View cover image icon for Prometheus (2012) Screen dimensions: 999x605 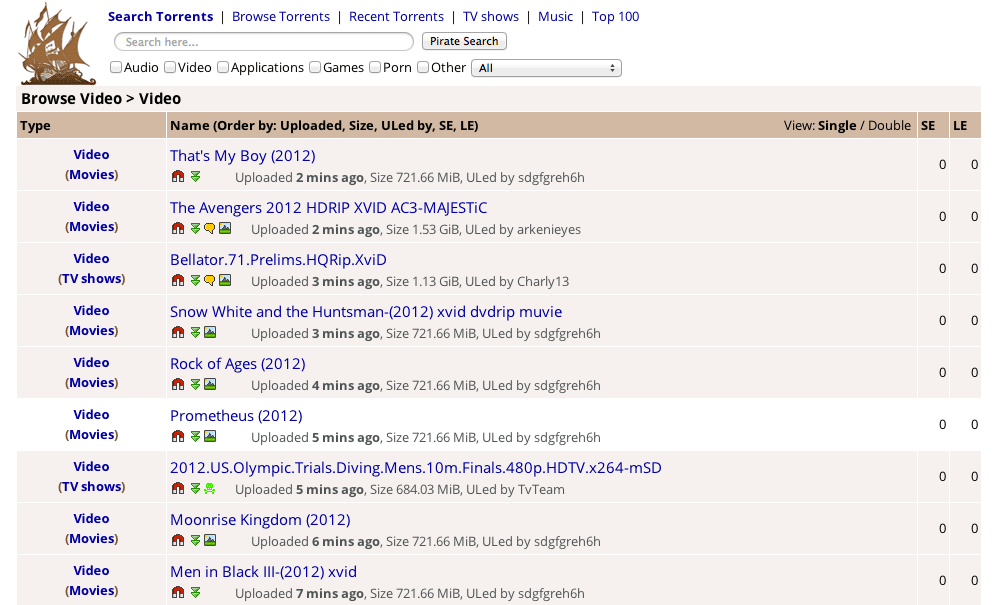pyautogui.click(x=210, y=436)
